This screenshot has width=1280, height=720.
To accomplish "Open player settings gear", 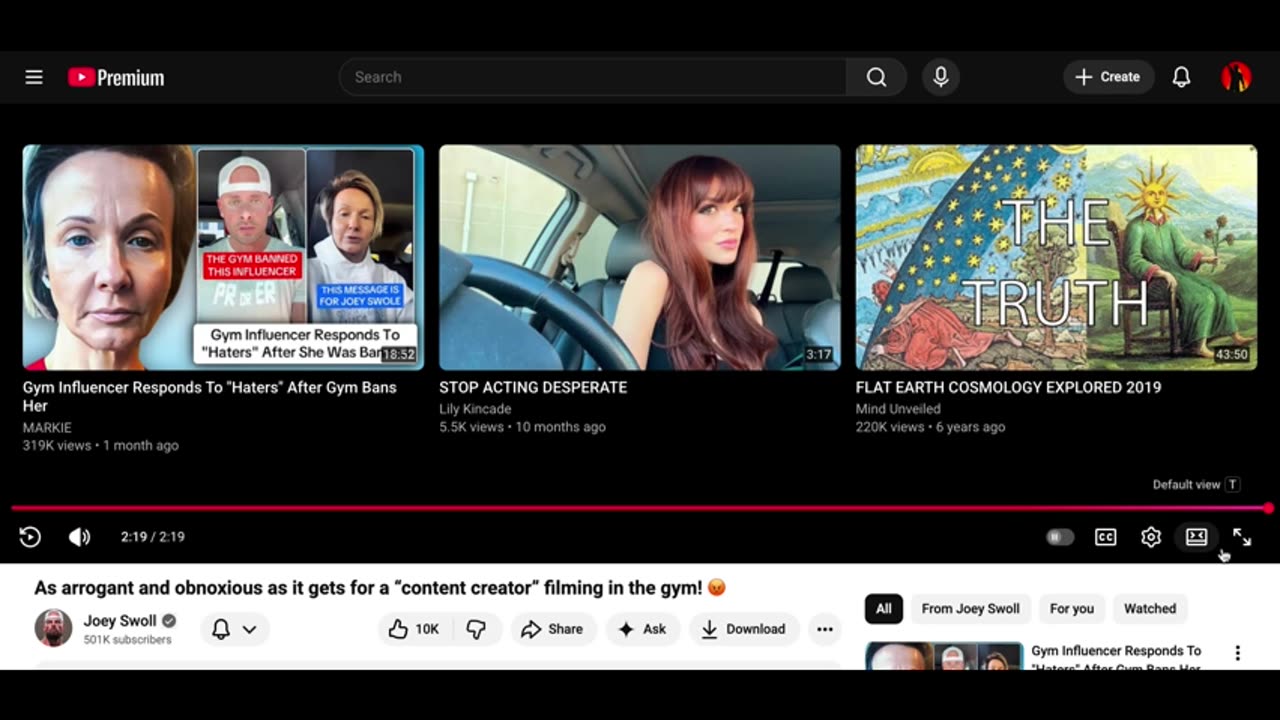I will (x=1151, y=537).
